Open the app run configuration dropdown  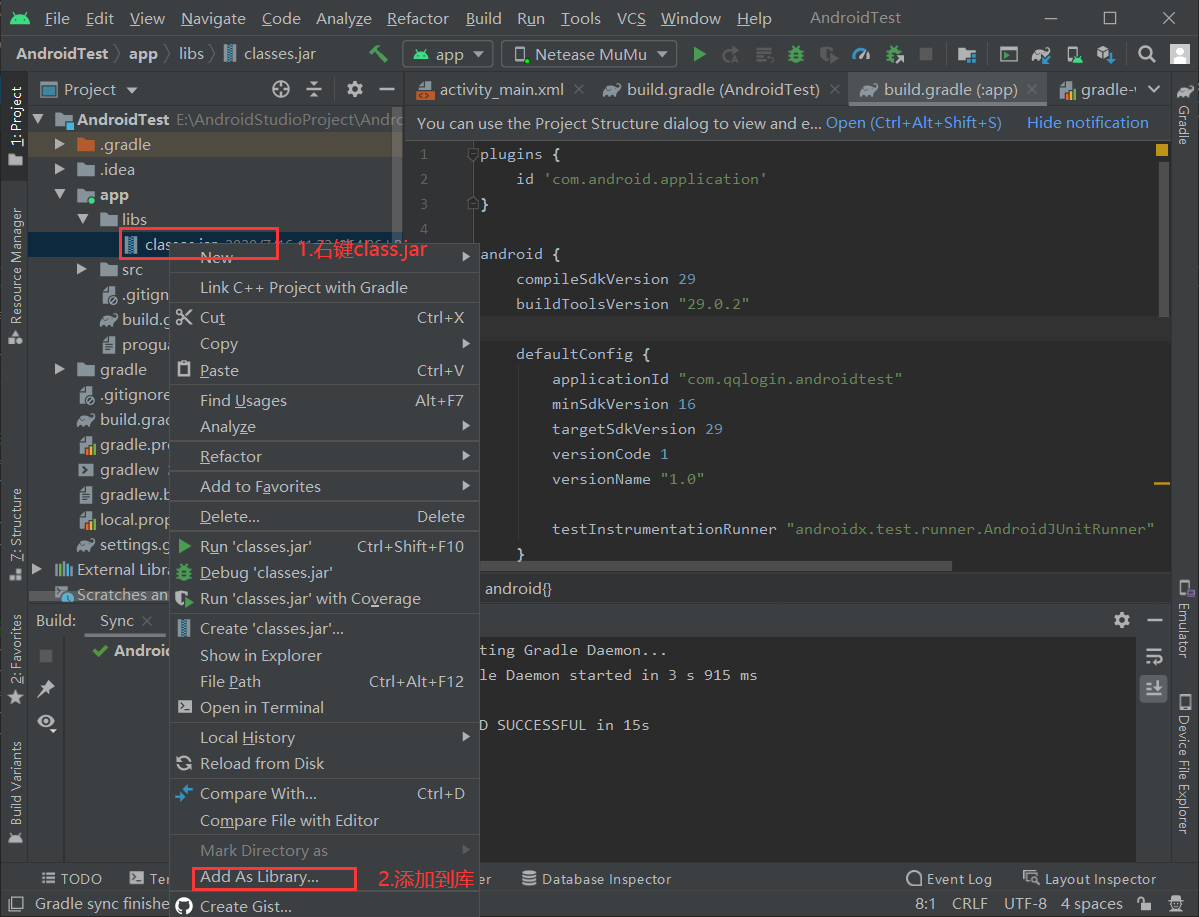447,54
